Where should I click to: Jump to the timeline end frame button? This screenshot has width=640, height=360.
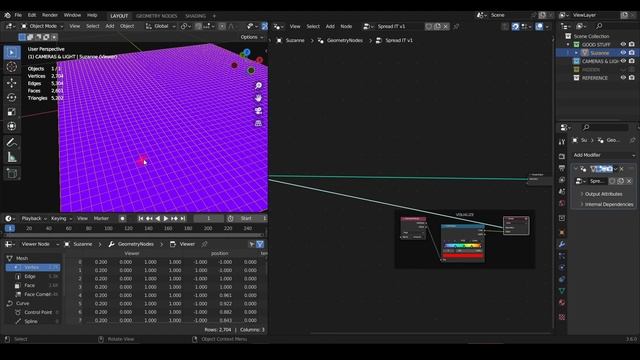coord(183,219)
